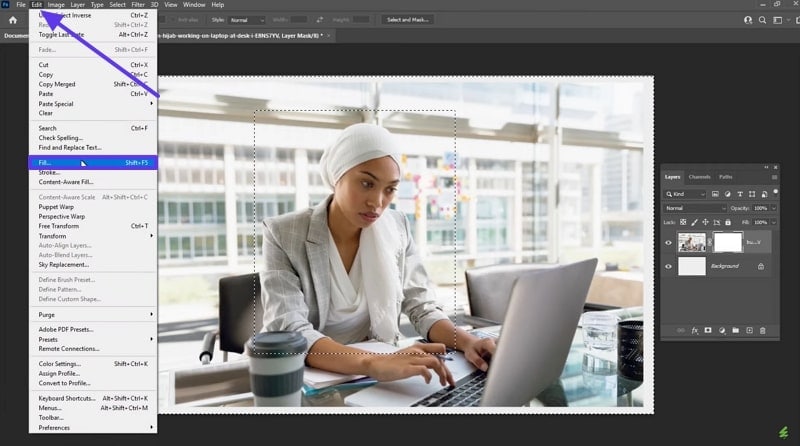Open the Style Normal dropdown
Image resolution: width=800 pixels, height=446 pixels.
coord(247,20)
